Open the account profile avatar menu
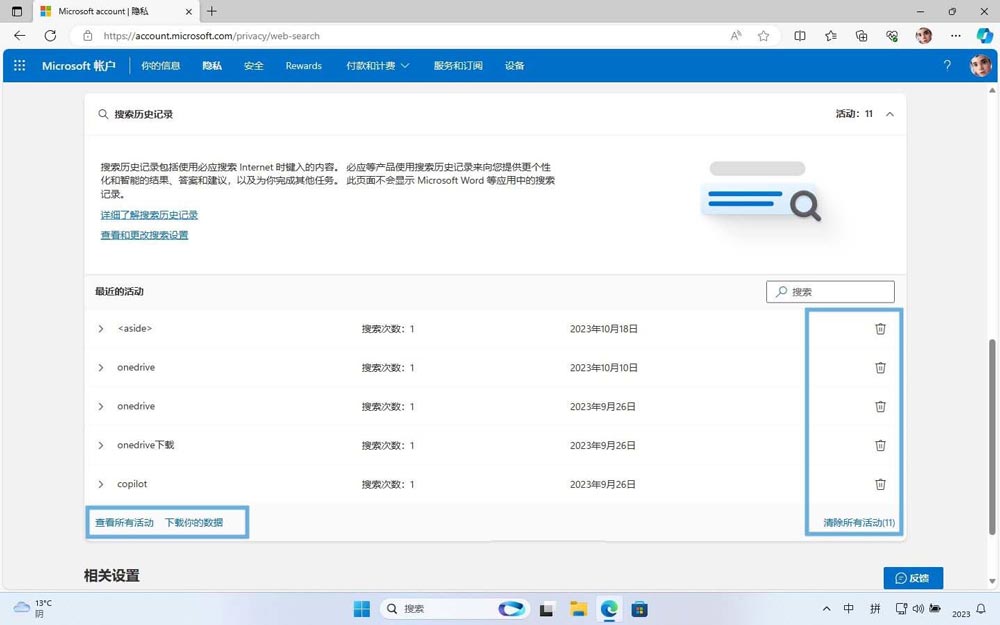Screen dimensions: 1000x625 (981, 65)
